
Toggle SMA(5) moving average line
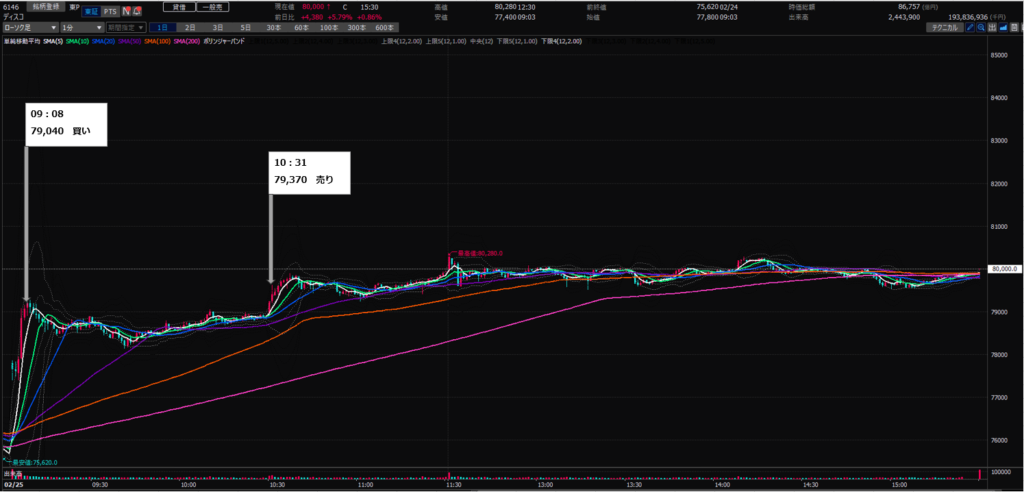pos(52,41)
